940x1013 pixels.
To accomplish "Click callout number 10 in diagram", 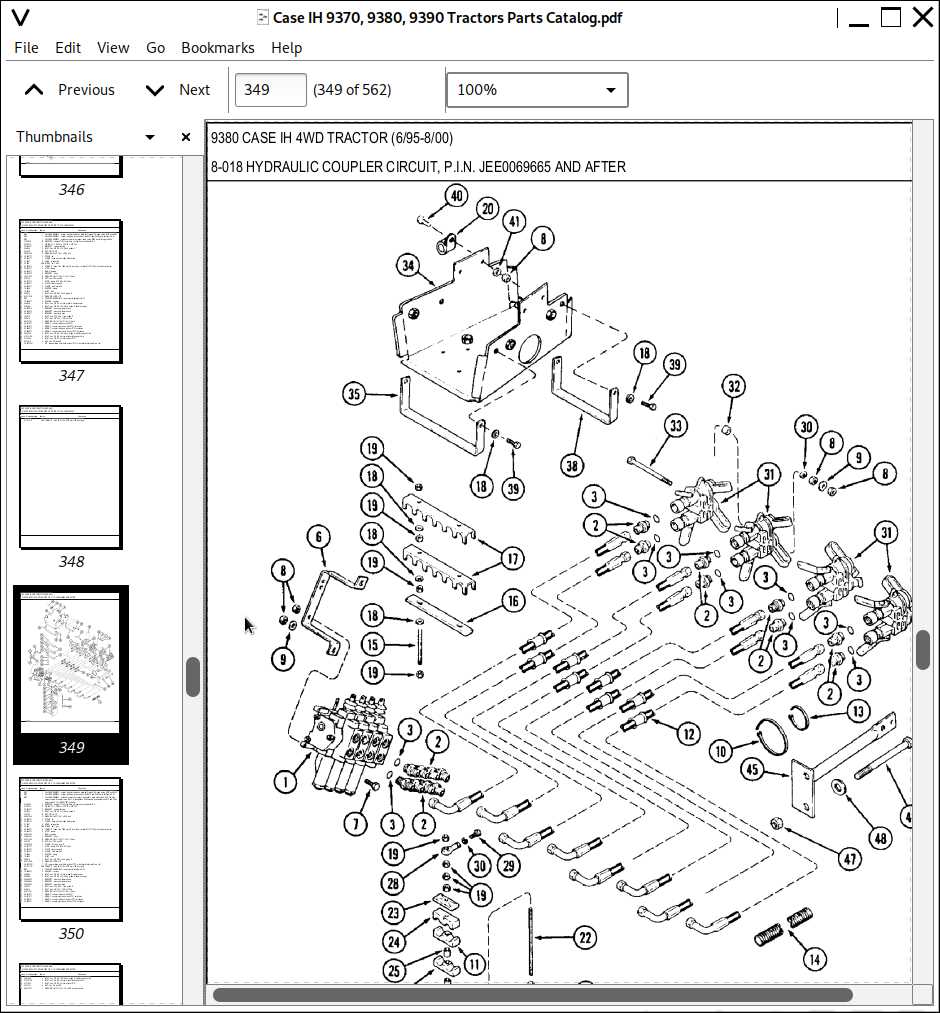I will coord(721,751).
